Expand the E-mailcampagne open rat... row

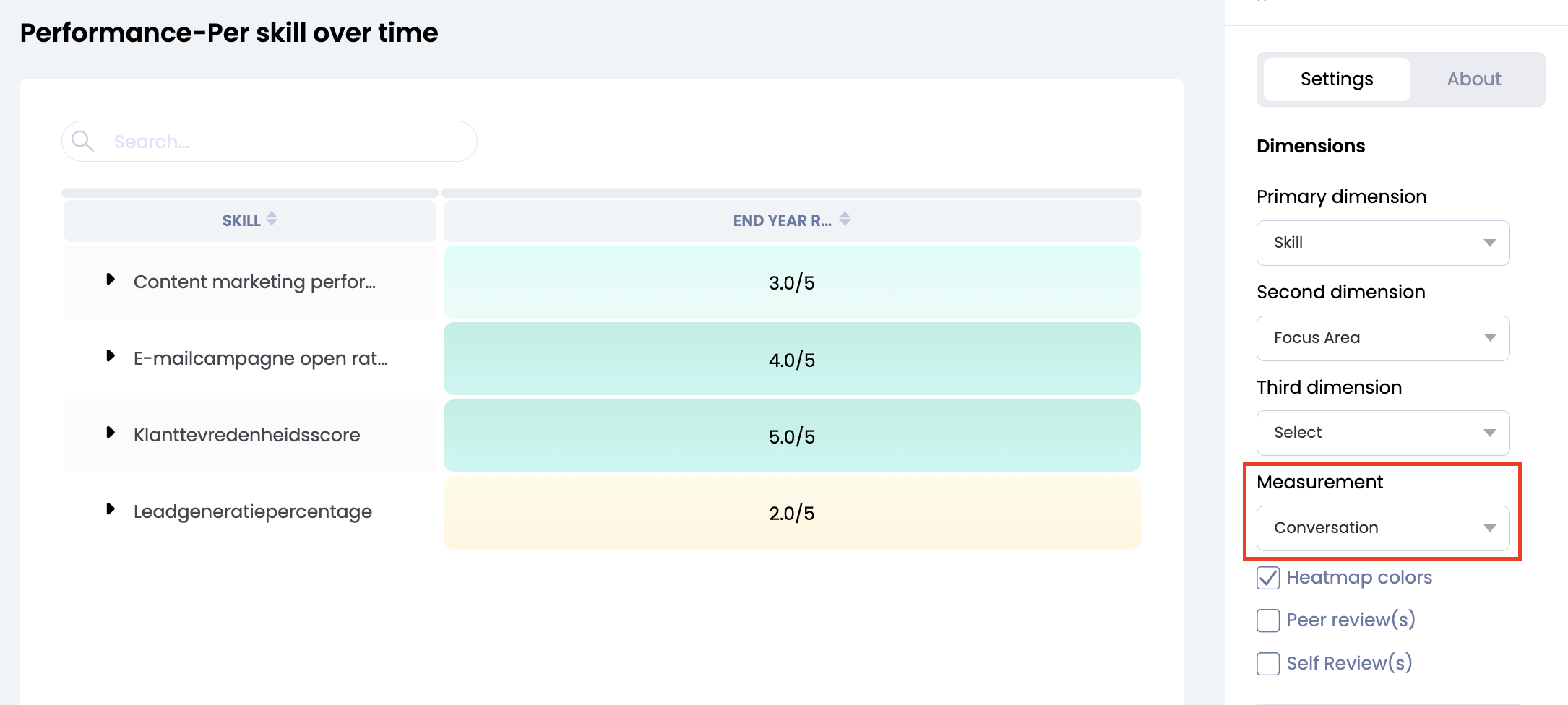tap(111, 356)
